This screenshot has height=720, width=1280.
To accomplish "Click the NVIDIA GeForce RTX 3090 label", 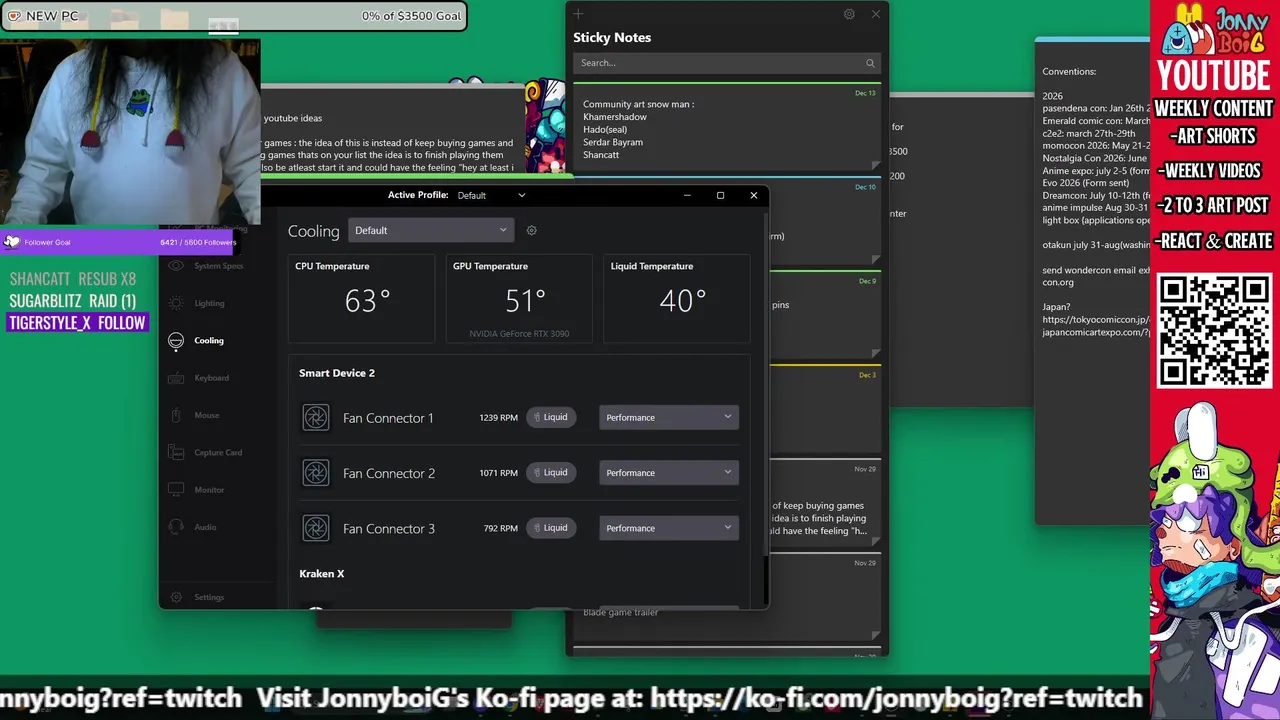I will [519, 334].
